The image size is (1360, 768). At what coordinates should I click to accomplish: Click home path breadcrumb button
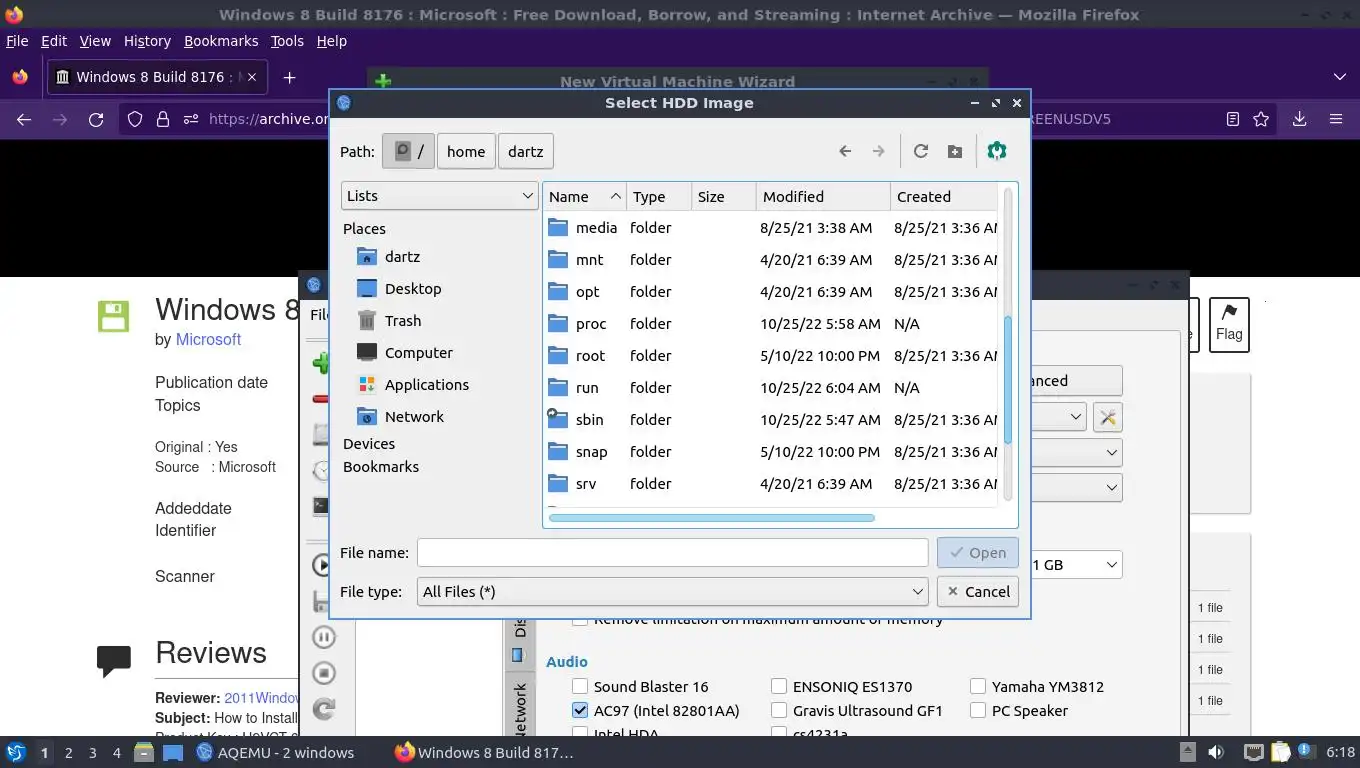[x=466, y=151]
